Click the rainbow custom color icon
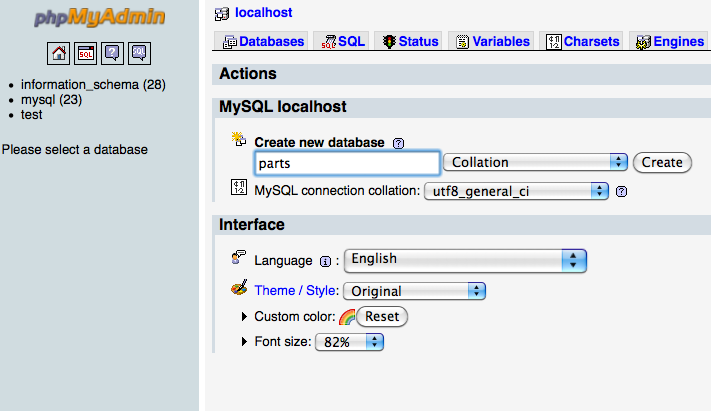 [x=347, y=317]
